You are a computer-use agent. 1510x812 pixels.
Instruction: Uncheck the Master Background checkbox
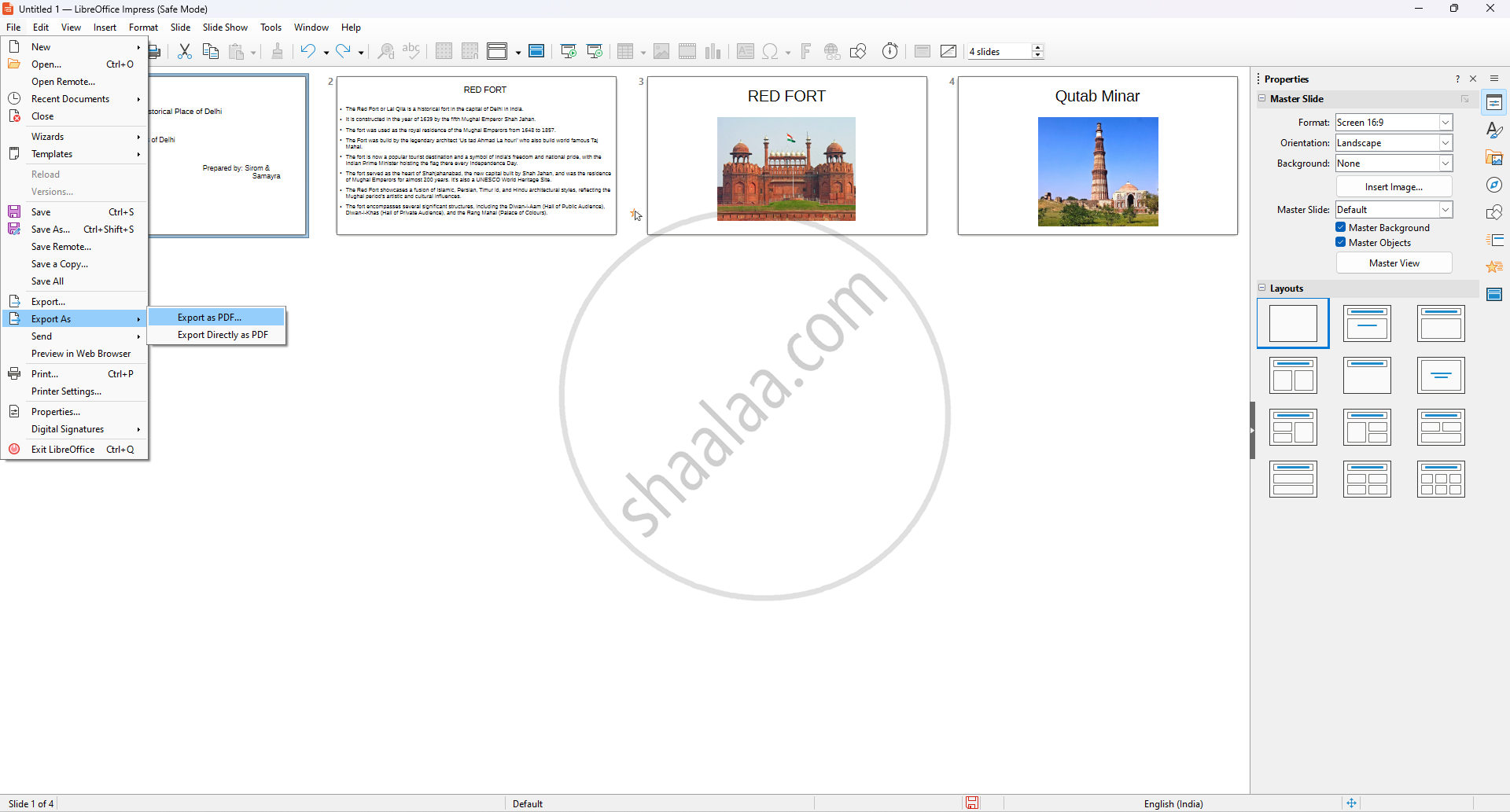1341,227
